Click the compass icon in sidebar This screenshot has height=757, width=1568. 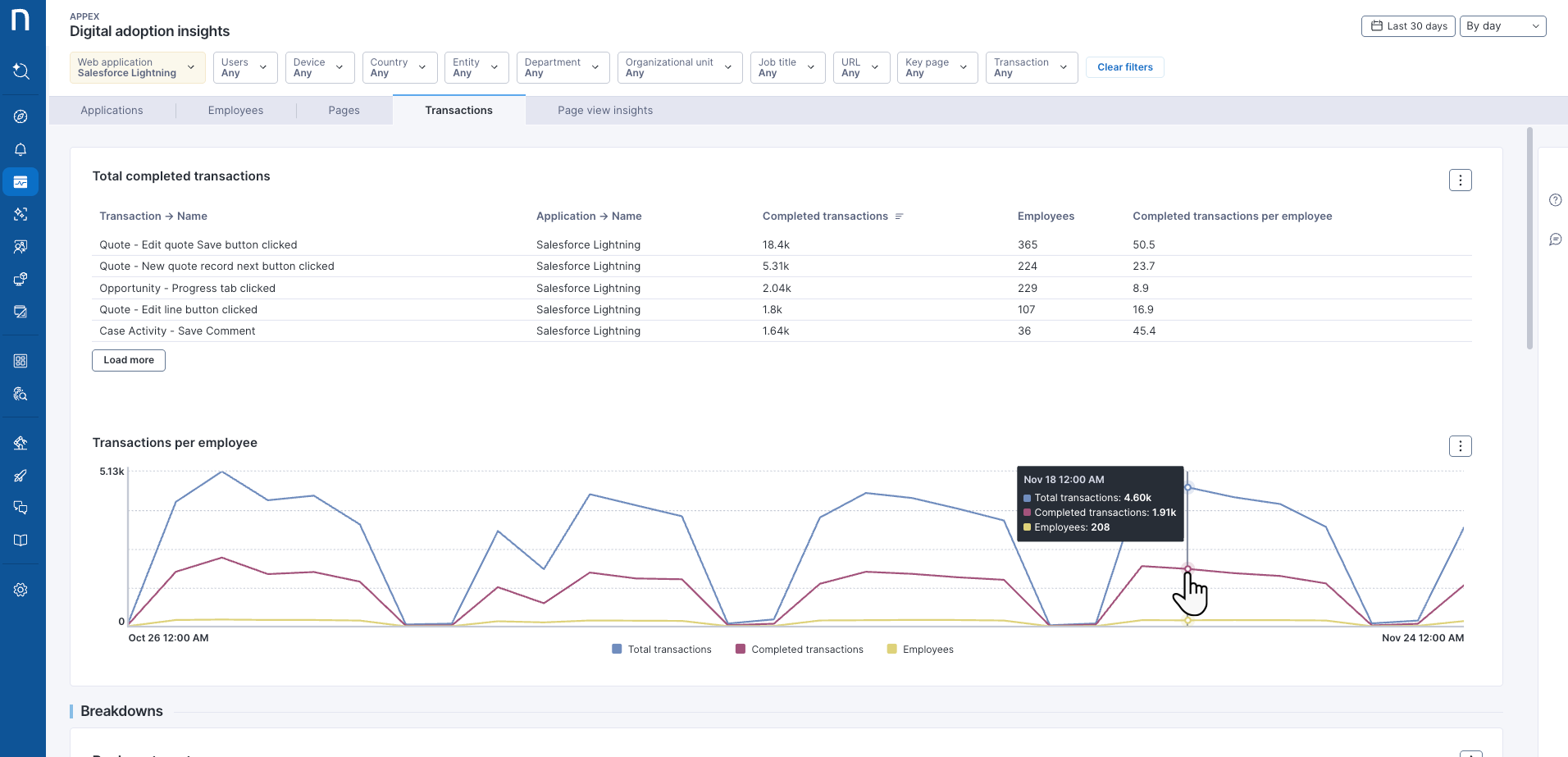(21, 116)
